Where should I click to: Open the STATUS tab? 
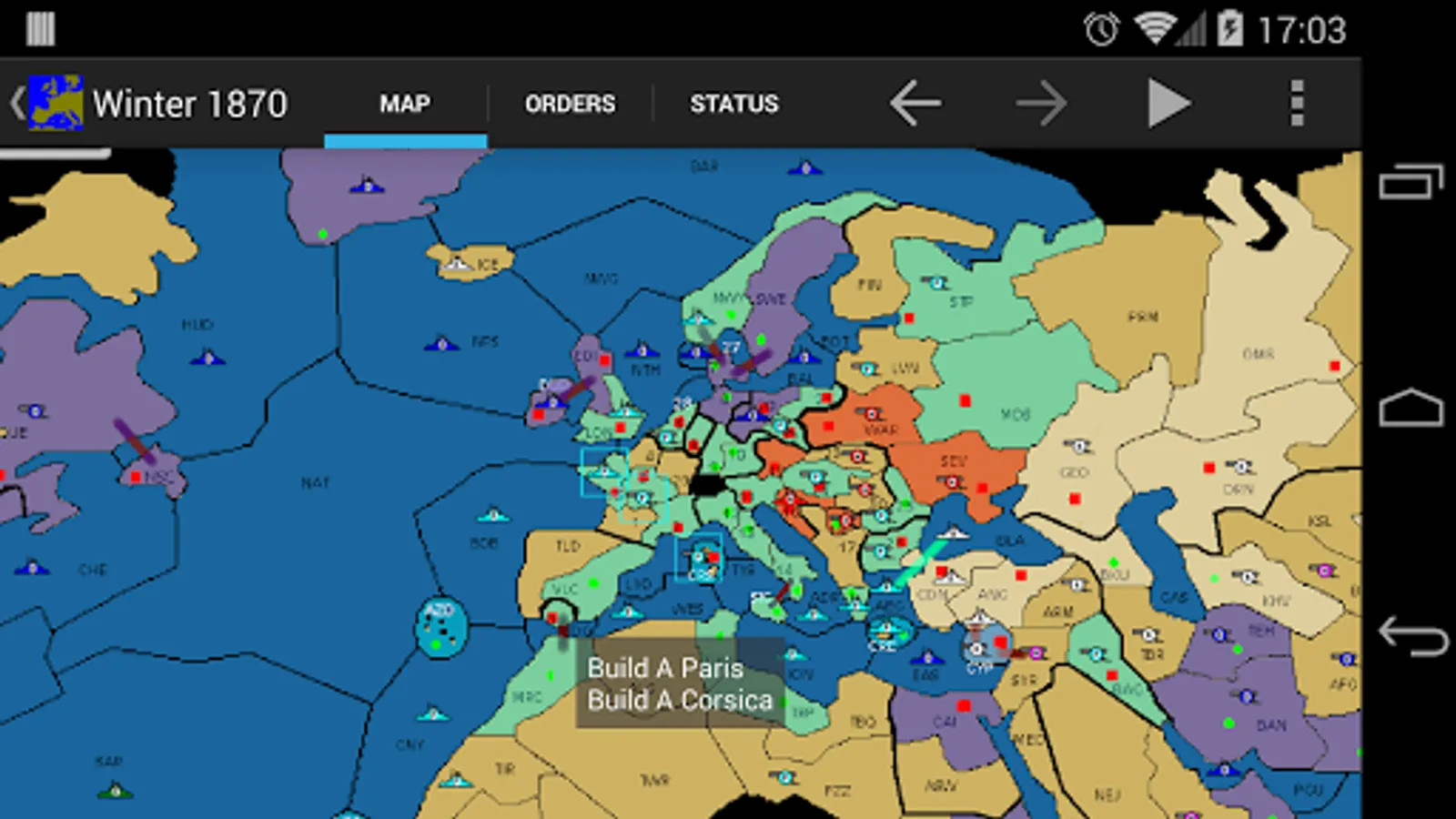[x=733, y=104]
